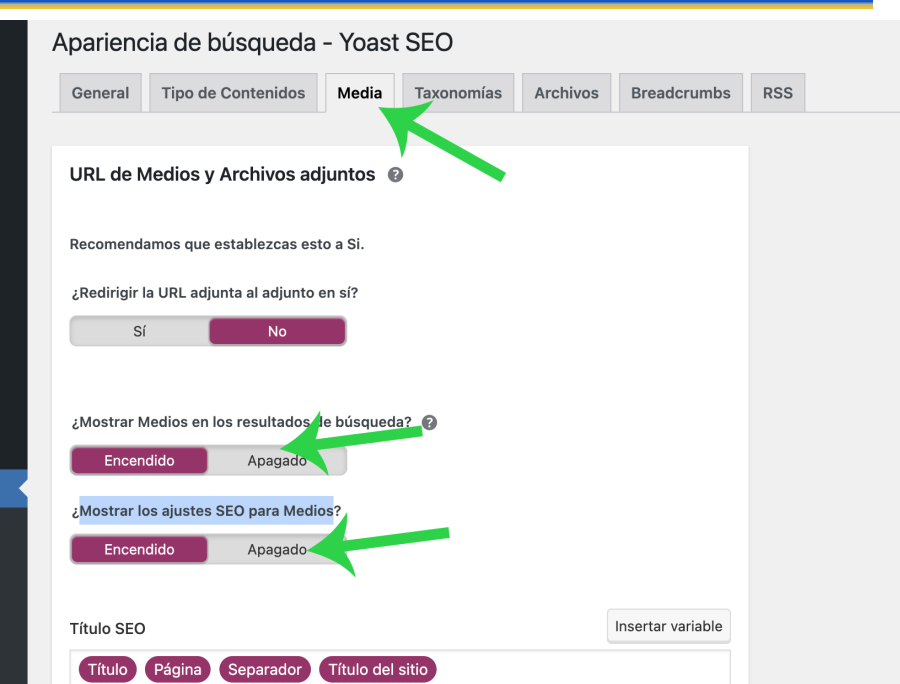Choose No for redirecting attachment URL
Viewport: 900px width, 684px height.
pos(277,332)
